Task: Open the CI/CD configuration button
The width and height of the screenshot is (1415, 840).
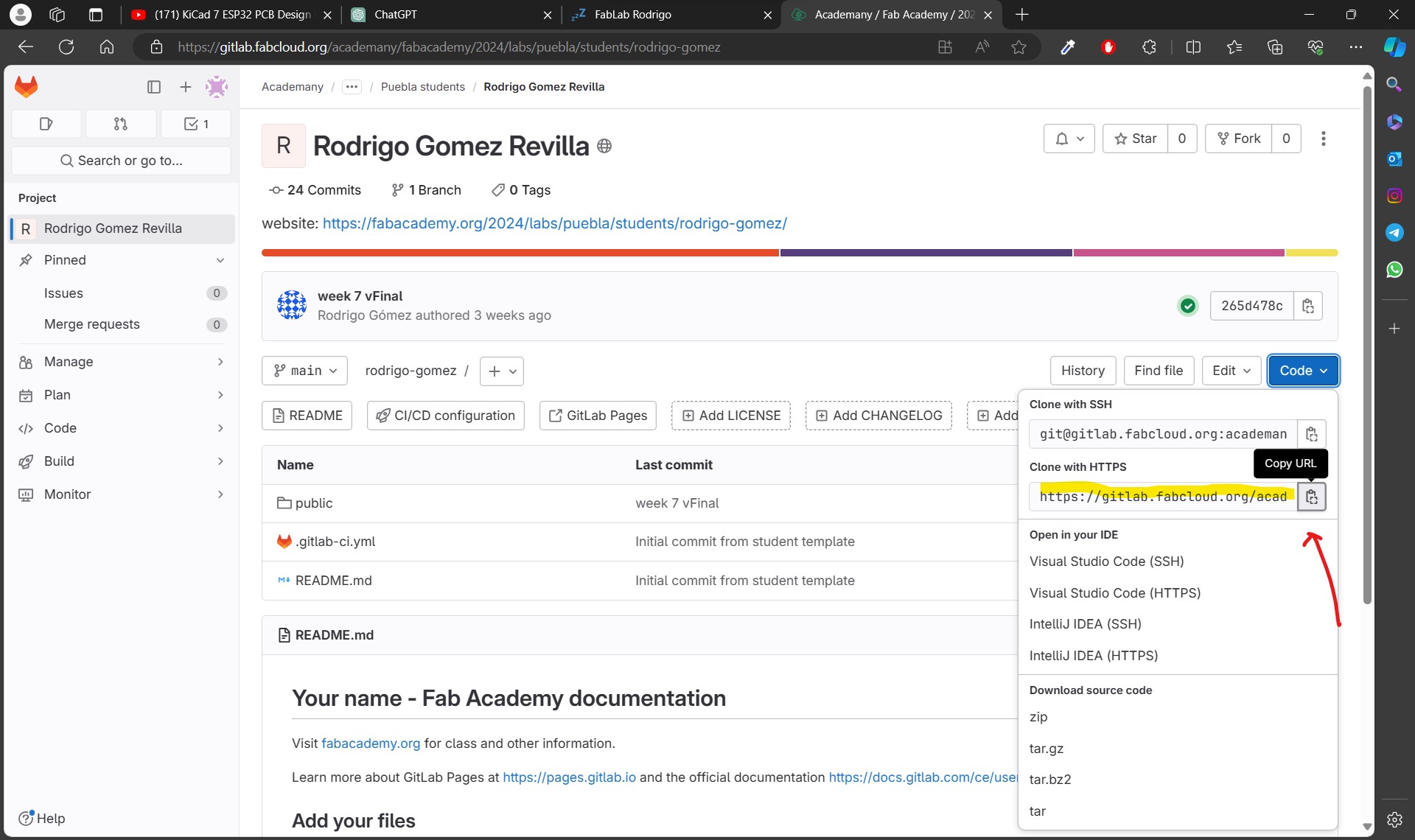Action: tap(446, 416)
